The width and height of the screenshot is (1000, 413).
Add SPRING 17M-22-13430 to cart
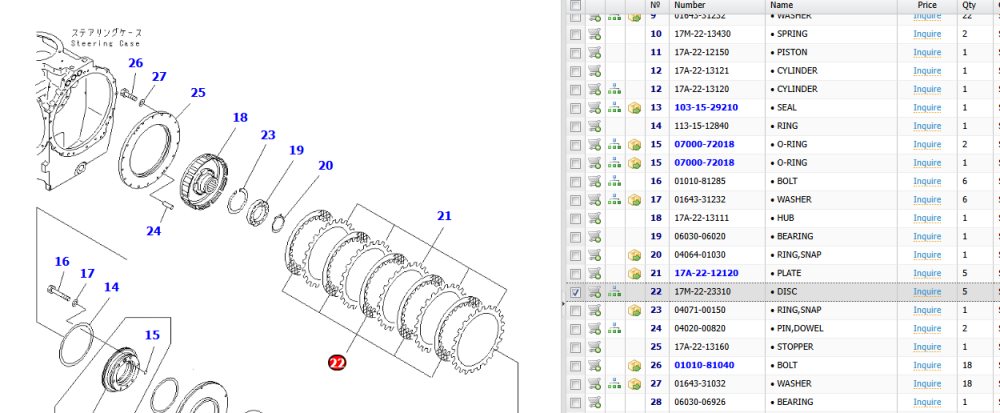(x=594, y=34)
